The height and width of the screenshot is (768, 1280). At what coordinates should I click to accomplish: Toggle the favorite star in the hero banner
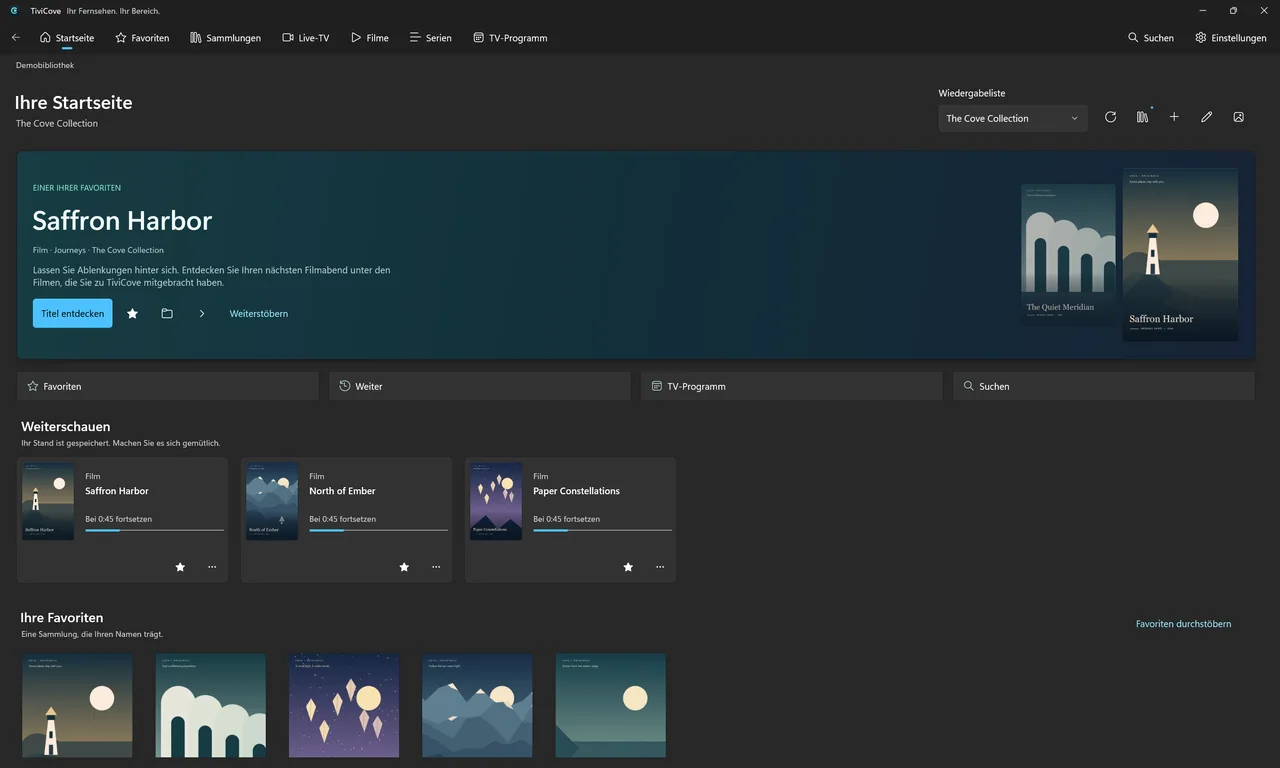[132, 313]
